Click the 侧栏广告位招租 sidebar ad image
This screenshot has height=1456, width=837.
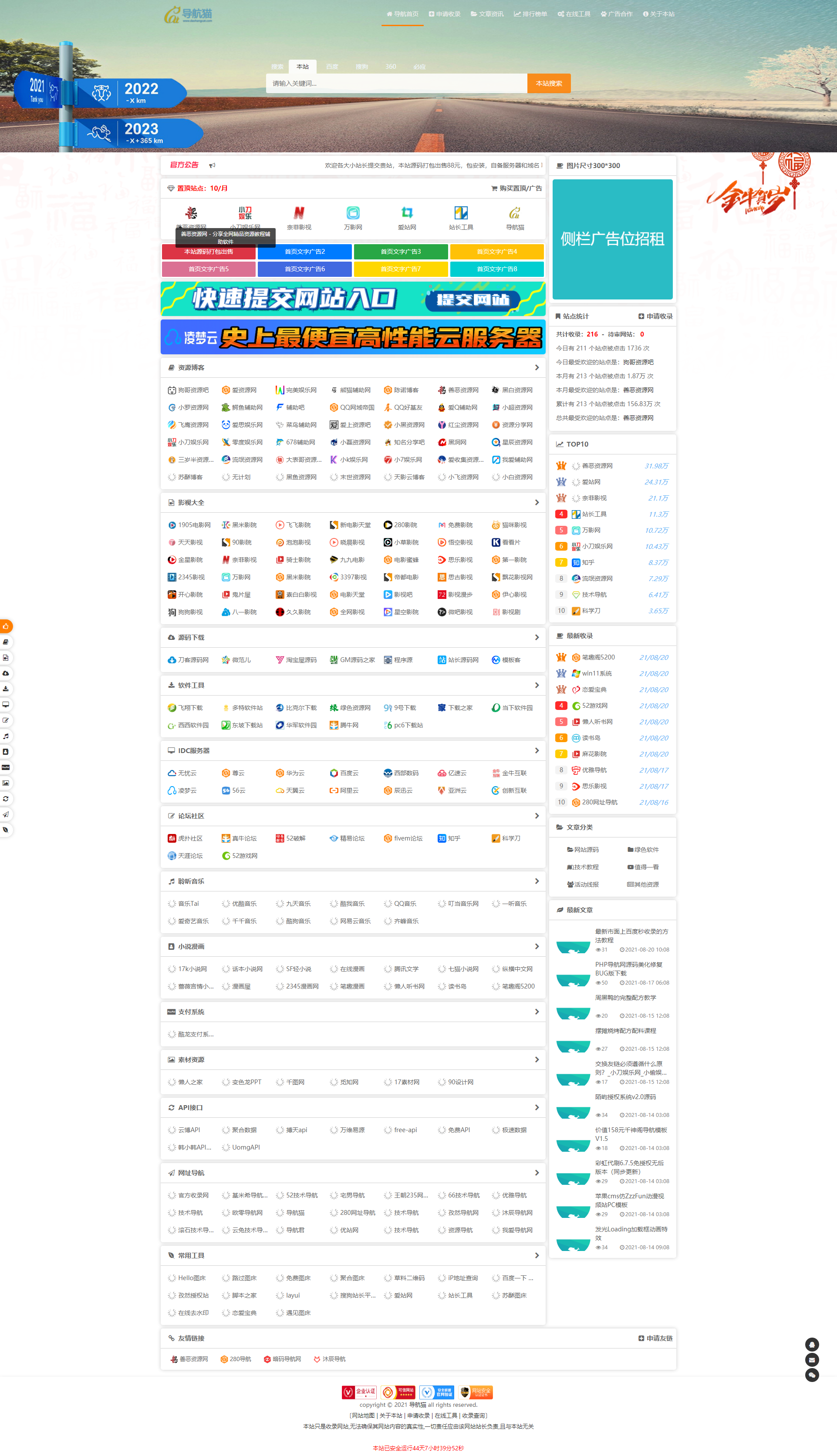(612, 239)
